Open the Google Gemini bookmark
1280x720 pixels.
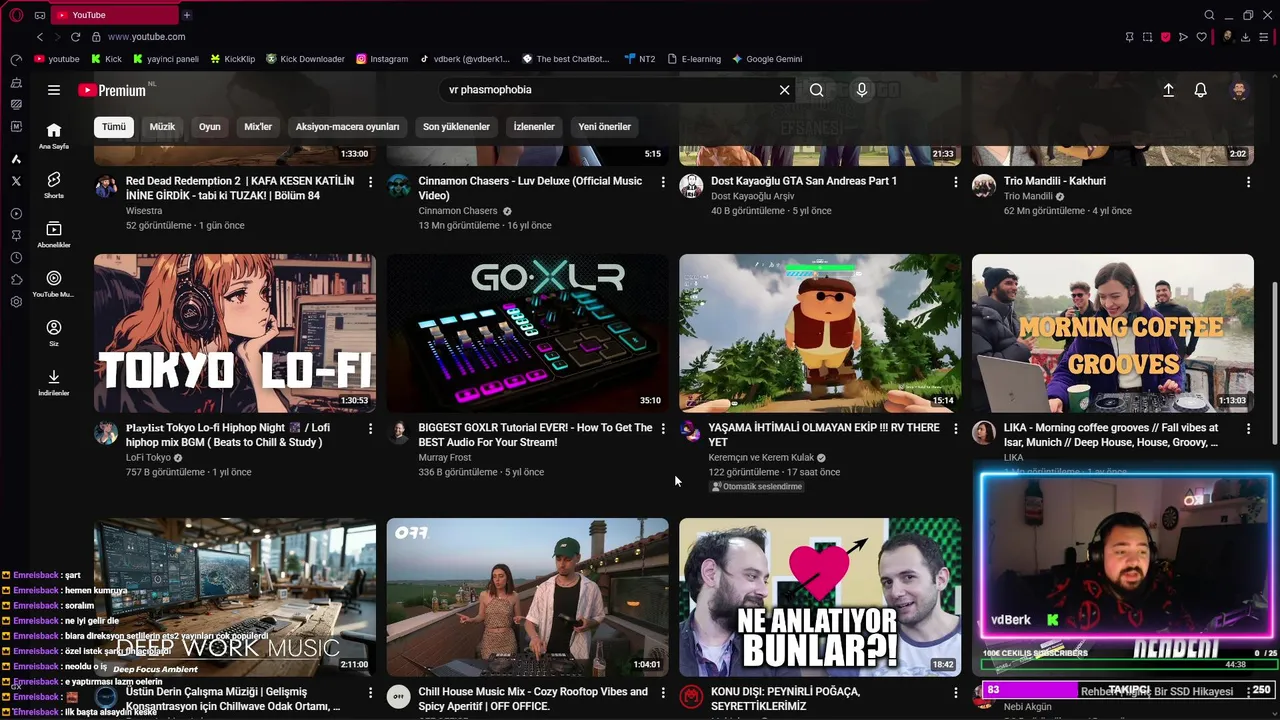[767, 59]
